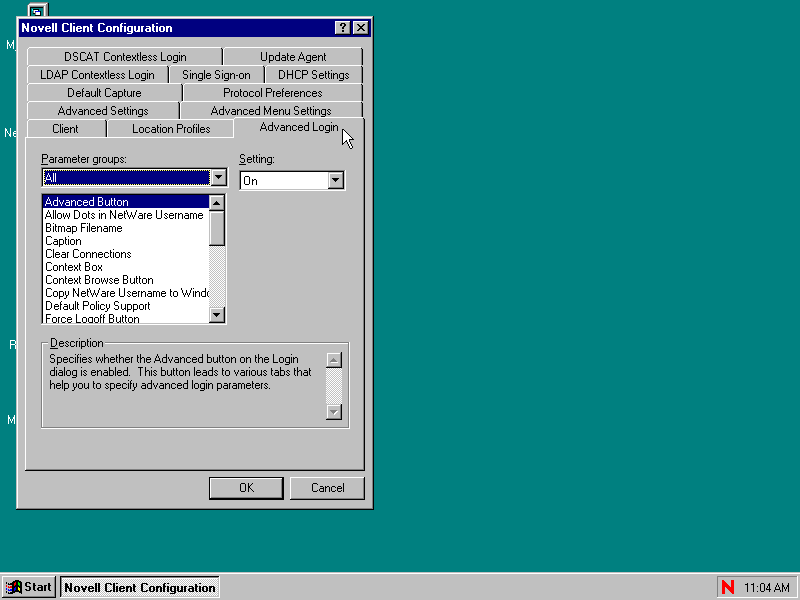Click the red Novell N tray icon
Viewport: 800px width, 600px height.
coord(728,587)
